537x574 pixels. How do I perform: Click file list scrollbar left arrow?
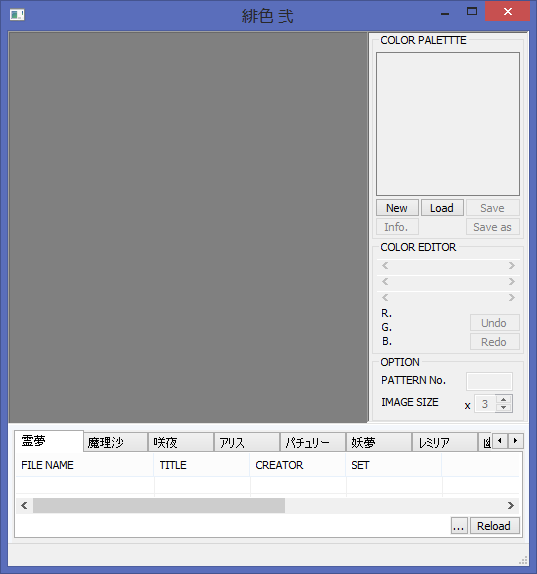point(25,506)
